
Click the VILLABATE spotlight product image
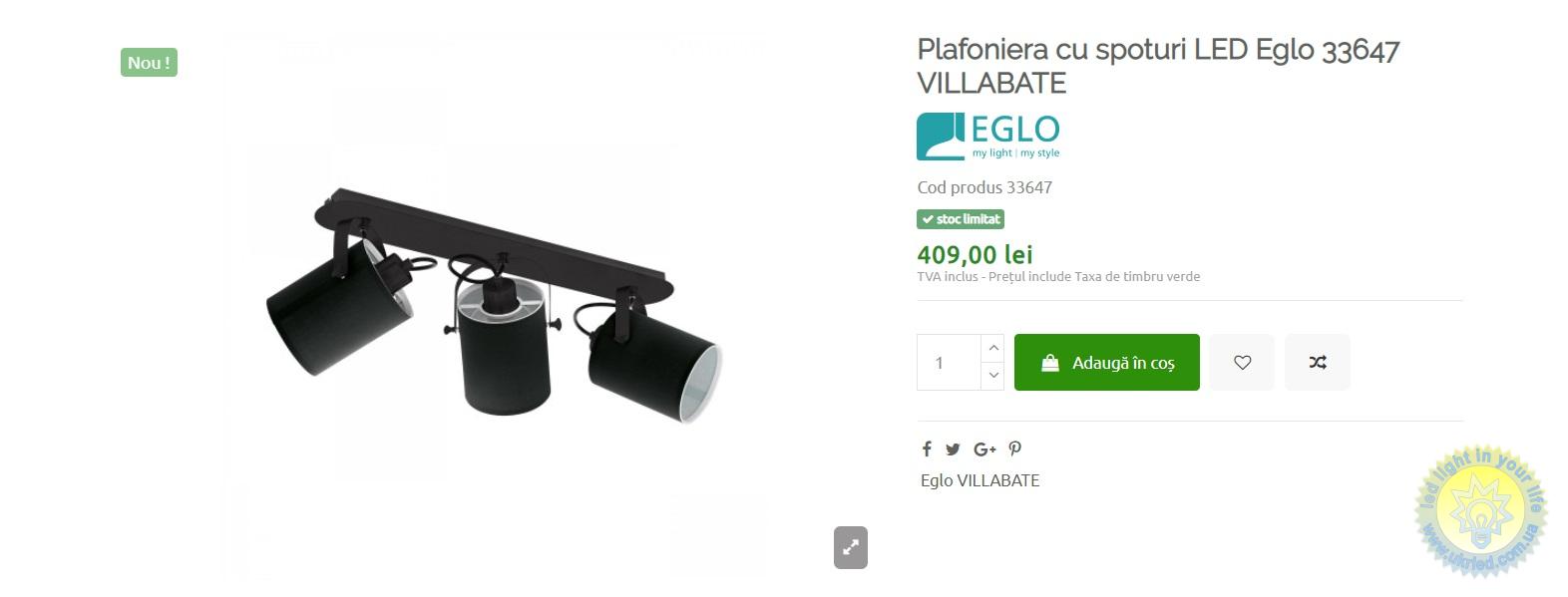495,306
